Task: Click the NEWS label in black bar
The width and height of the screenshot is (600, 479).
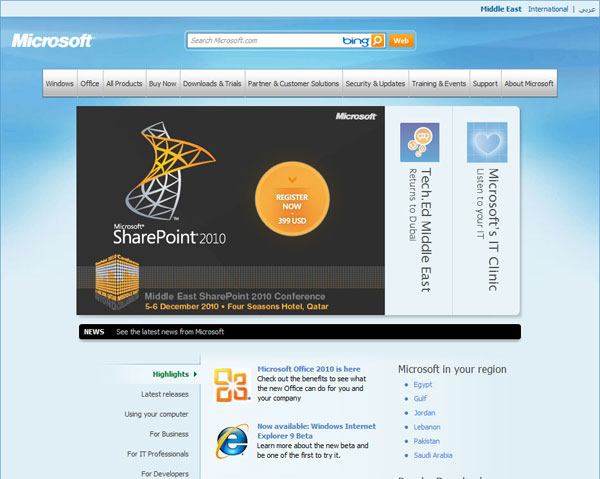Action: (x=94, y=332)
